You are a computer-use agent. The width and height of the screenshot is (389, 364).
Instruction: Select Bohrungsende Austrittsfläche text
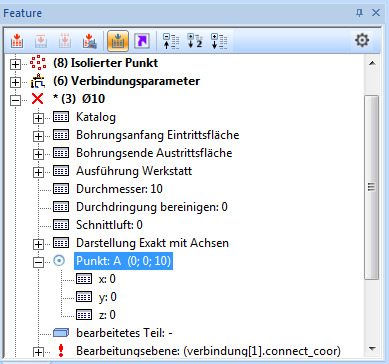coord(154,153)
